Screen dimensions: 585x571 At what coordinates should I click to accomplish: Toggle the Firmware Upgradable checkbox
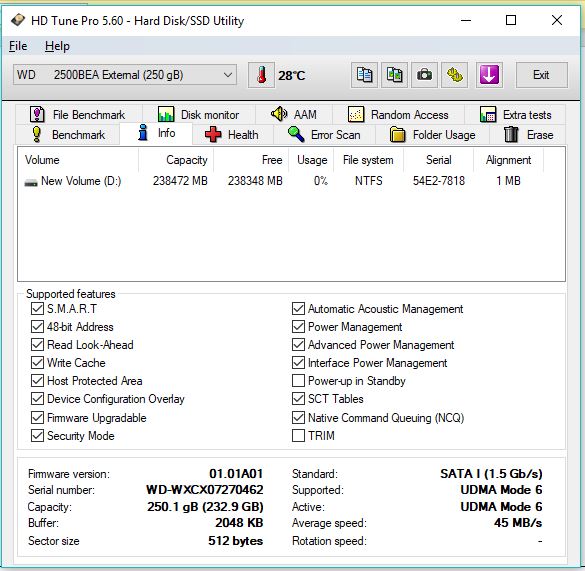click(x=37, y=417)
